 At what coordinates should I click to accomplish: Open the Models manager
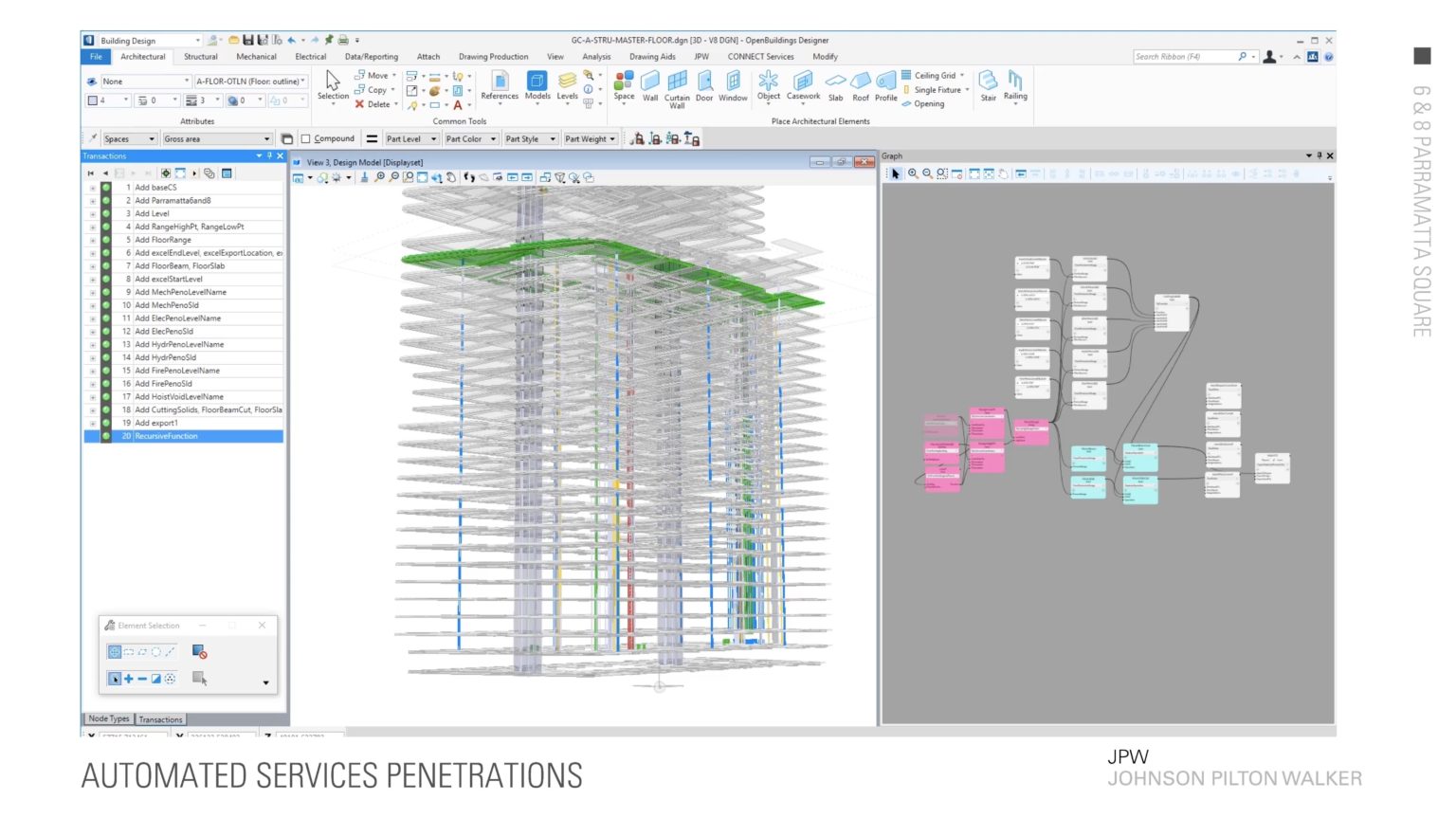click(x=537, y=87)
